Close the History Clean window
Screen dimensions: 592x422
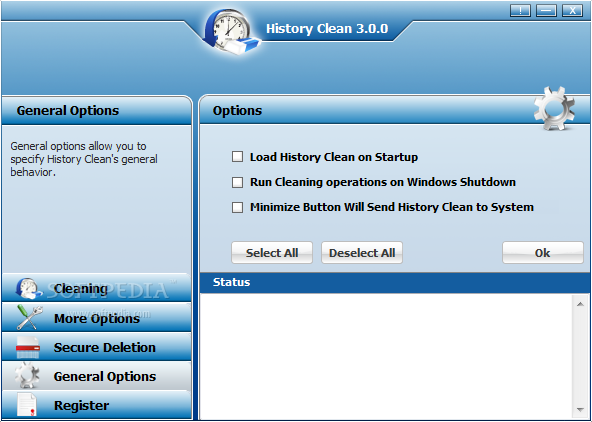click(x=572, y=11)
